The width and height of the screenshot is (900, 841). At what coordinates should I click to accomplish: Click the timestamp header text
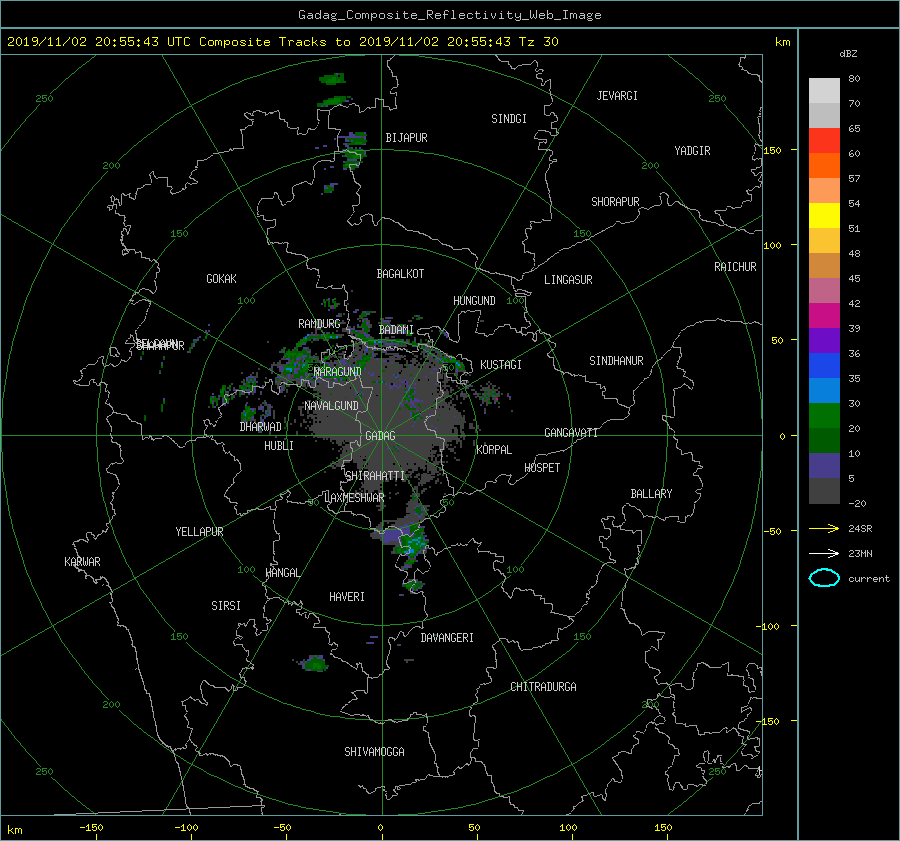[x=282, y=42]
